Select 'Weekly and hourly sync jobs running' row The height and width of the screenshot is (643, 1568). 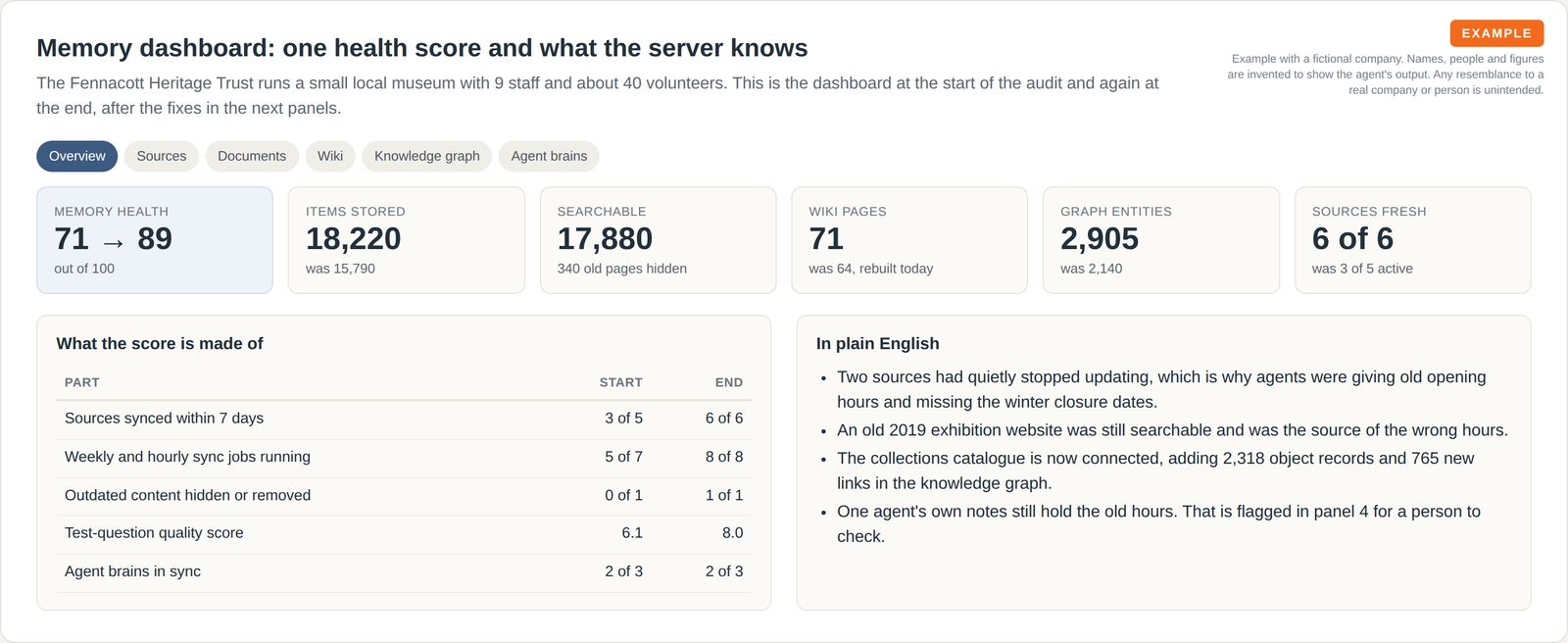pos(404,457)
